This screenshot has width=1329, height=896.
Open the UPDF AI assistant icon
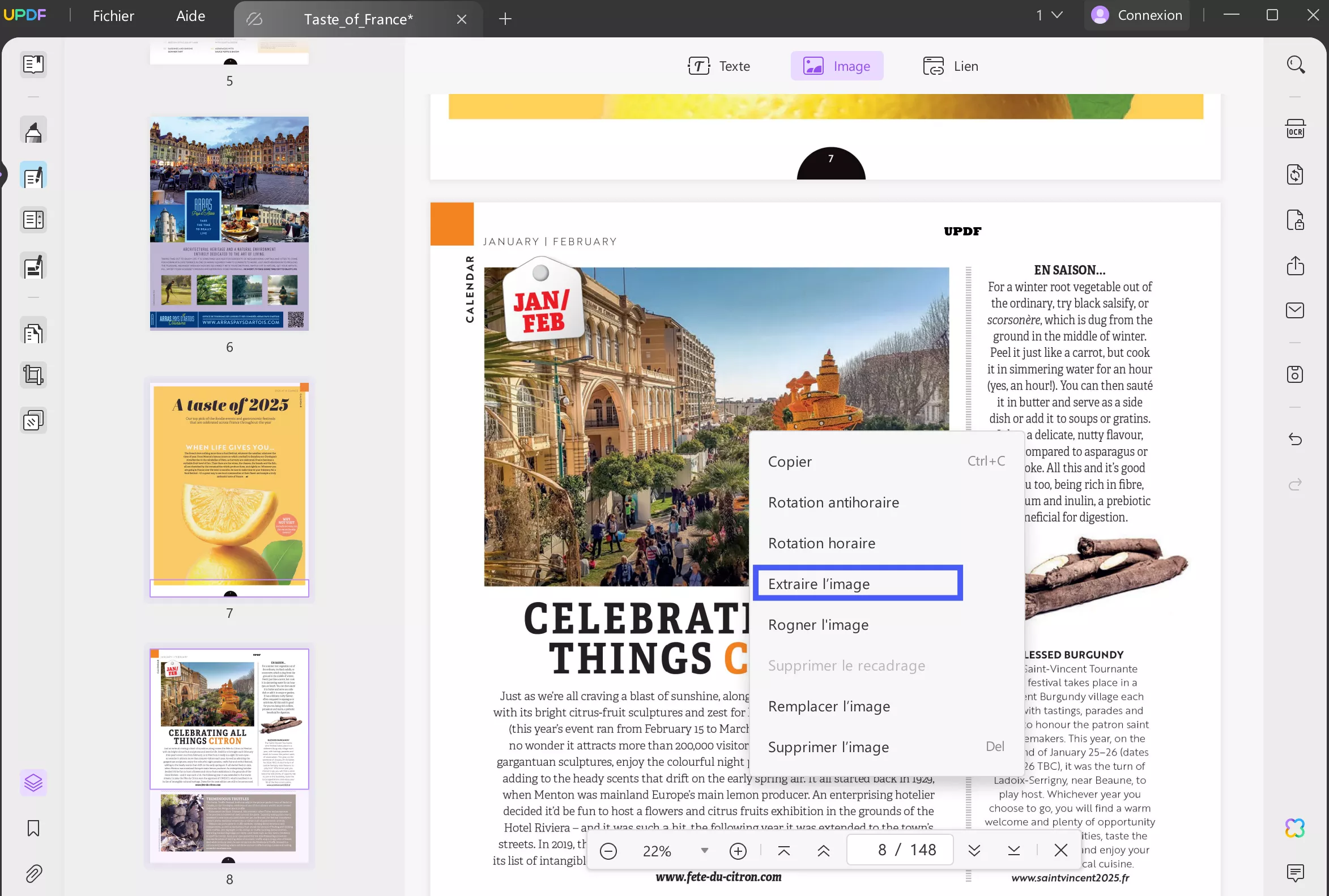(1294, 828)
